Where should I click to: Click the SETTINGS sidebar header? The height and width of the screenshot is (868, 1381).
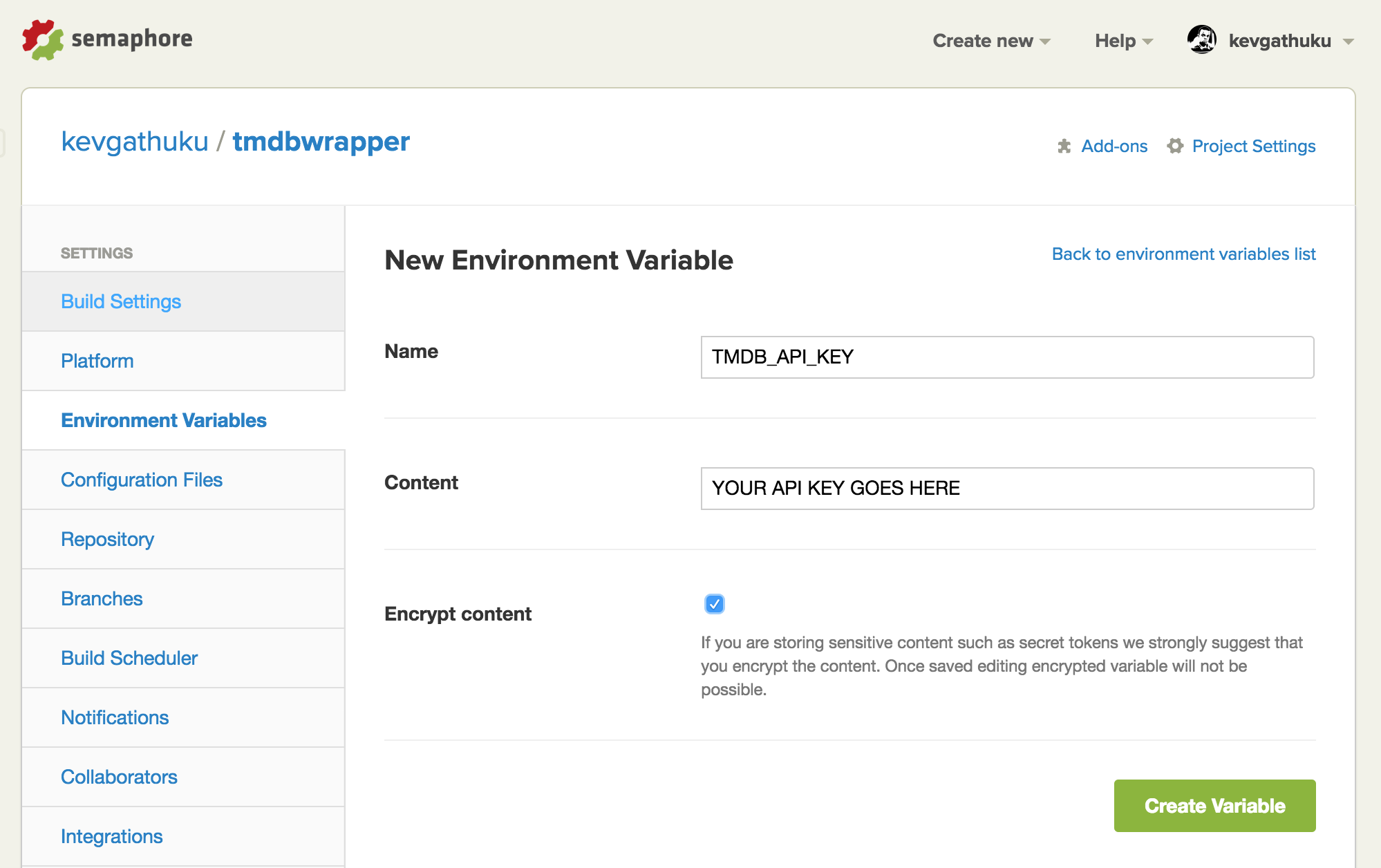coord(97,254)
